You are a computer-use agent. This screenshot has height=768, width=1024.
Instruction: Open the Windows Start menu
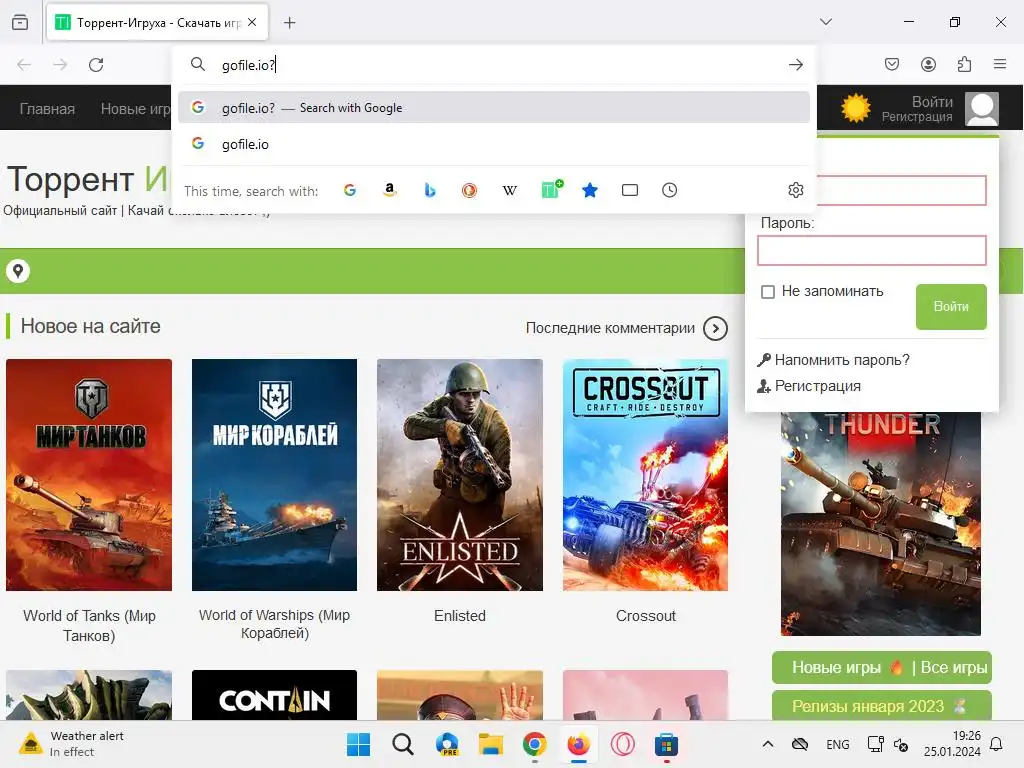coord(358,744)
